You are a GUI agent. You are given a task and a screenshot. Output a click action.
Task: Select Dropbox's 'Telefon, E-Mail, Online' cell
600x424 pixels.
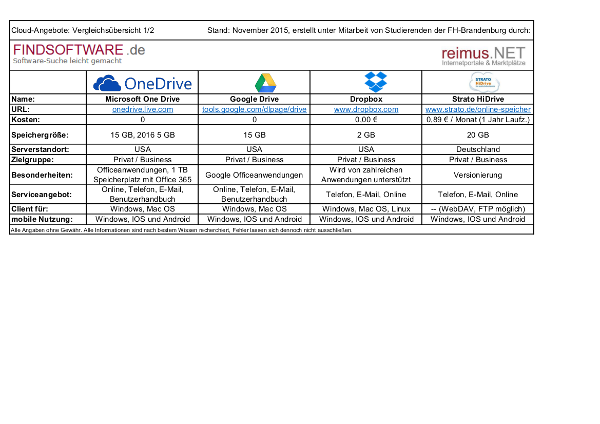pyautogui.click(x=366, y=194)
